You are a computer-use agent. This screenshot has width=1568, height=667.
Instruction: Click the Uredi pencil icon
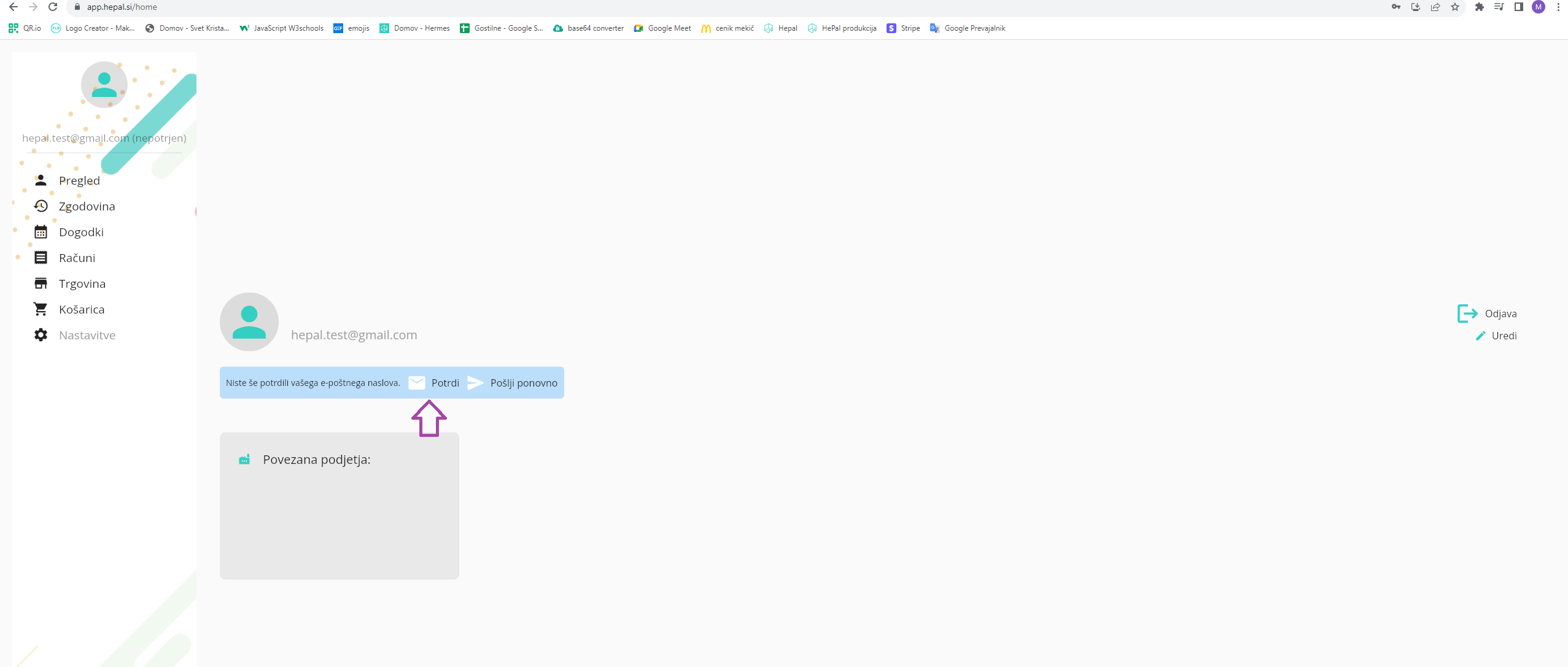[x=1481, y=336]
